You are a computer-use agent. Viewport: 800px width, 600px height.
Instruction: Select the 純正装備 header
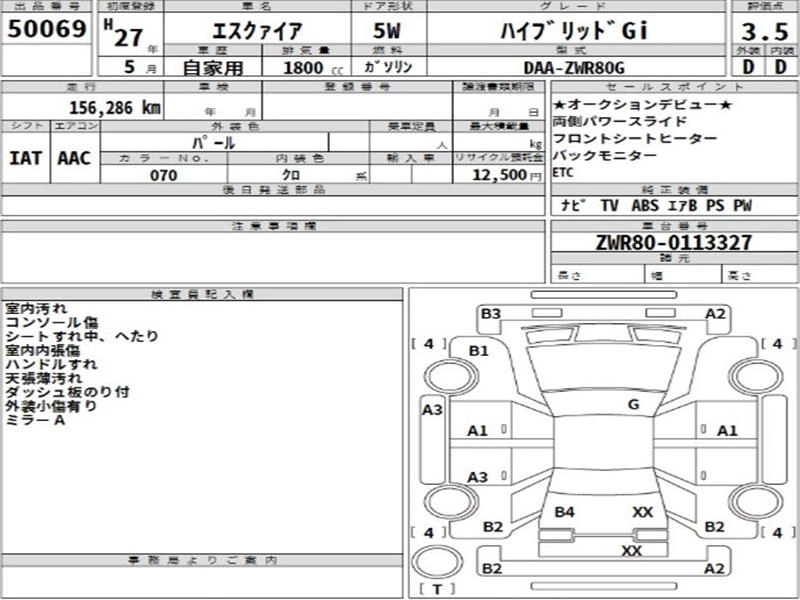tap(674, 190)
